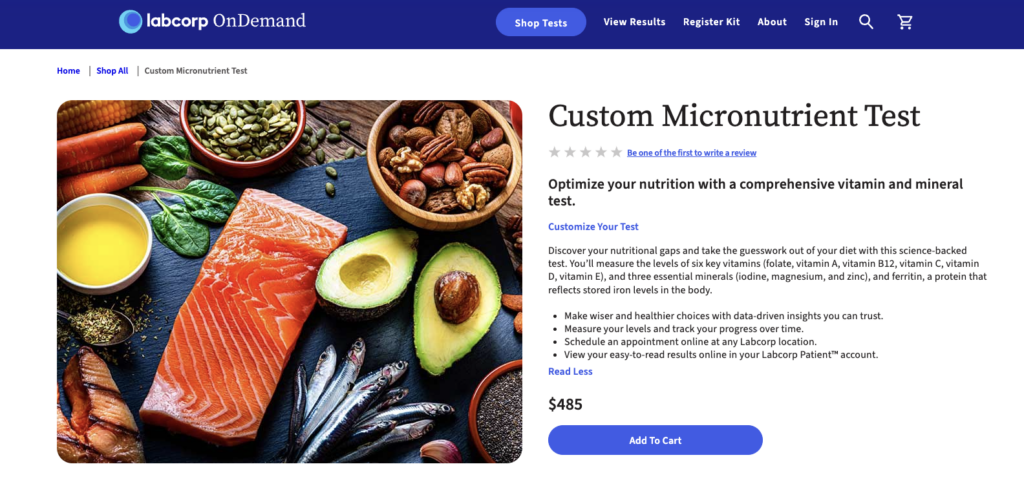This screenshot has height=504, width=1024.
Task: Click the Labcorp OnDemand logo
Action: [212, 21]
